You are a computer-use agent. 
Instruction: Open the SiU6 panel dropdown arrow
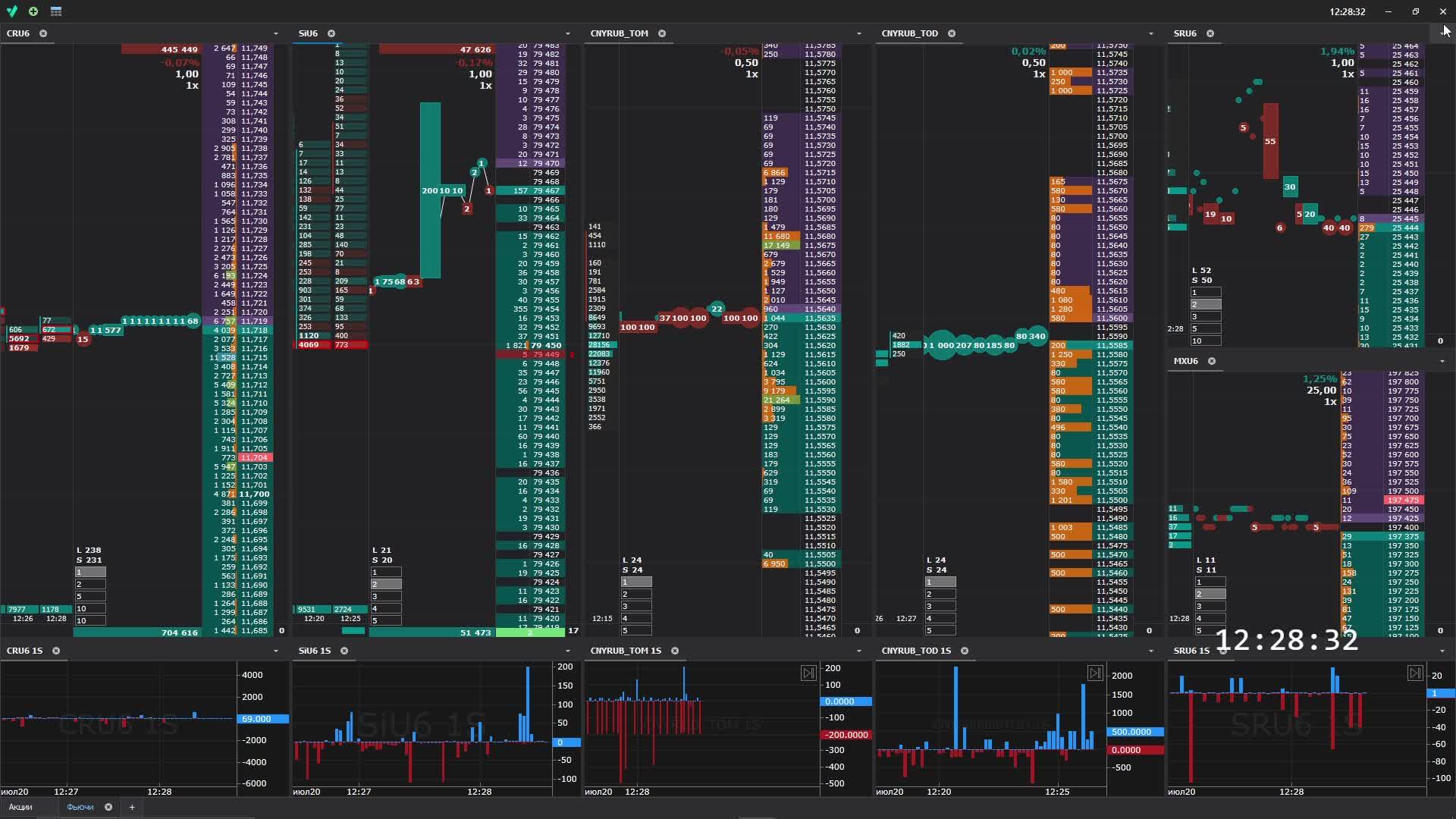pos(567,33)
